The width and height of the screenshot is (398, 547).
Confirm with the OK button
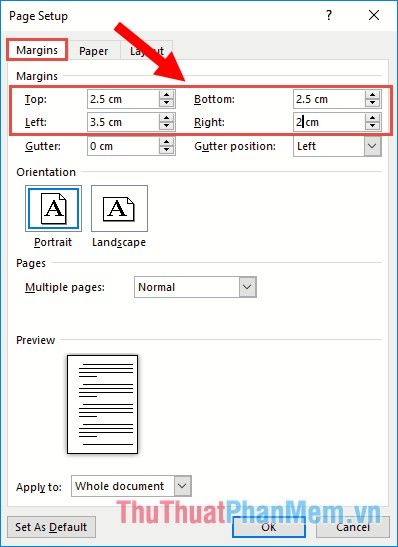coord(269,527)
